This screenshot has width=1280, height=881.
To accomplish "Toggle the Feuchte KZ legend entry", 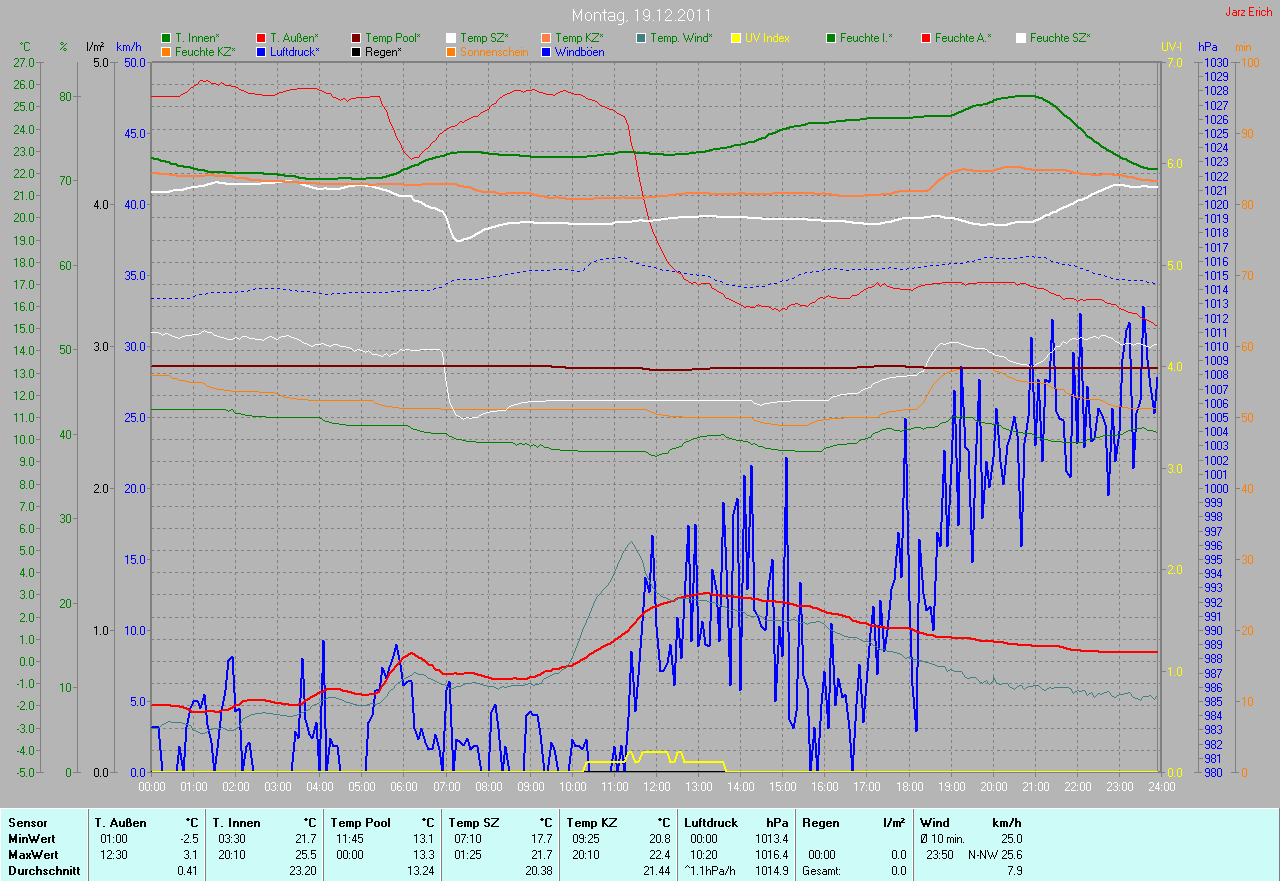I will coord(209,52).
